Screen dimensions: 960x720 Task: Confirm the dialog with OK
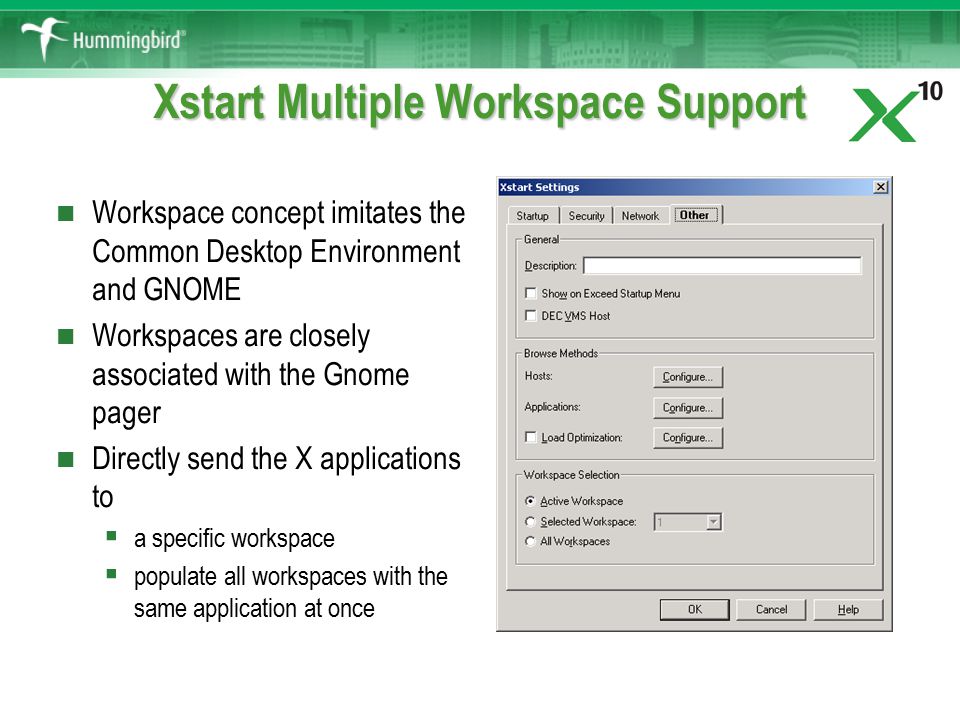pos(694,609)
